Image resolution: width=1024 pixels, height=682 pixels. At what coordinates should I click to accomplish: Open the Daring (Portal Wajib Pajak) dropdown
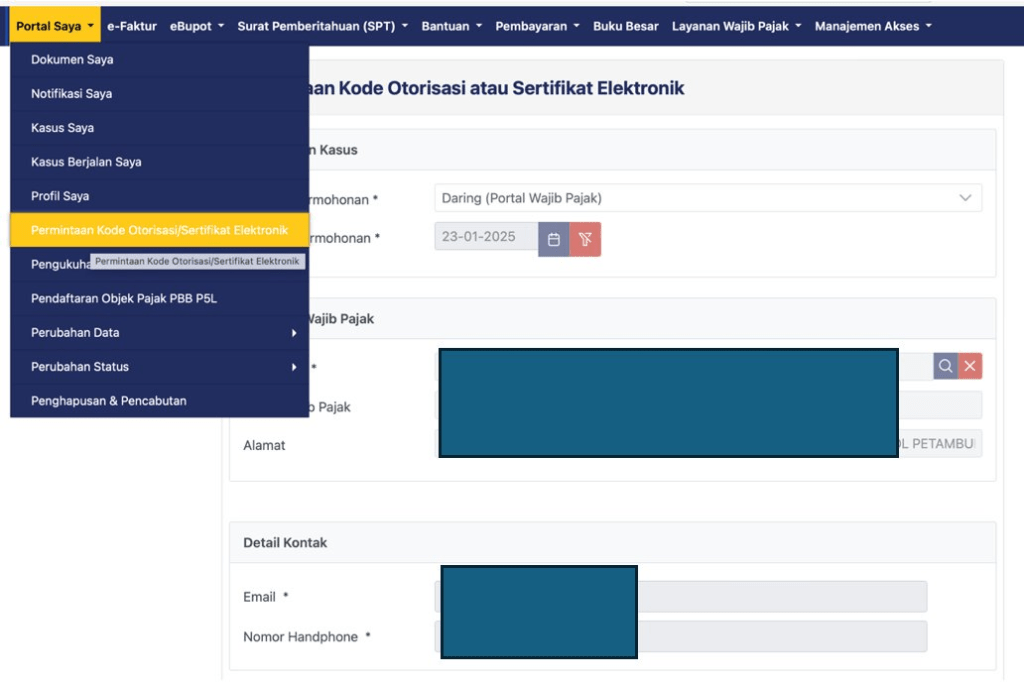(707, 198)
